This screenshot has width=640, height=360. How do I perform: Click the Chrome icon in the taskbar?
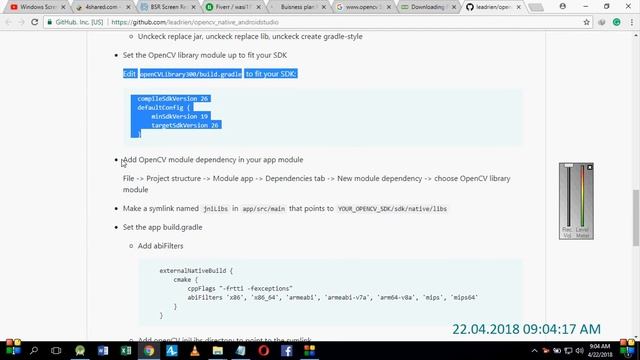pos(149,351)
